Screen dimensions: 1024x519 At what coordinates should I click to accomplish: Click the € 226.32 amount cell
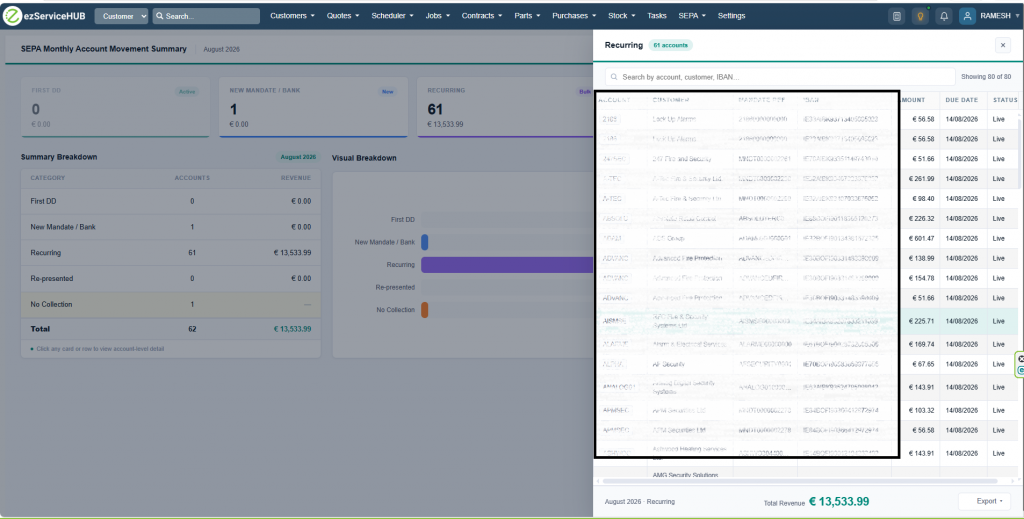(x=921, y=219)
